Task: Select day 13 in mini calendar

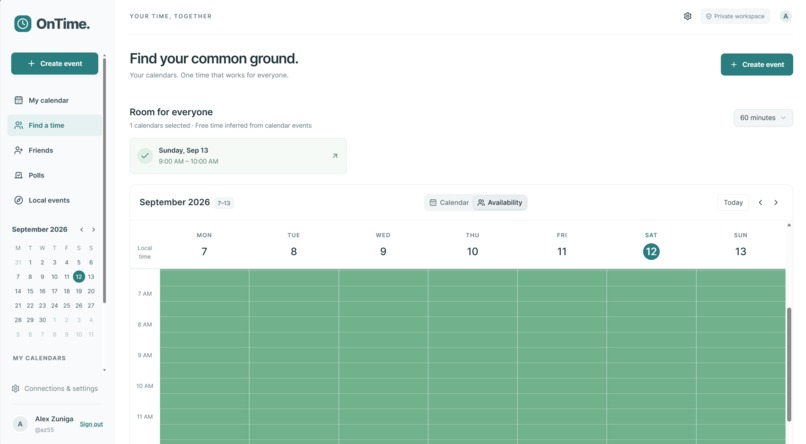Action: pos(91,277)
